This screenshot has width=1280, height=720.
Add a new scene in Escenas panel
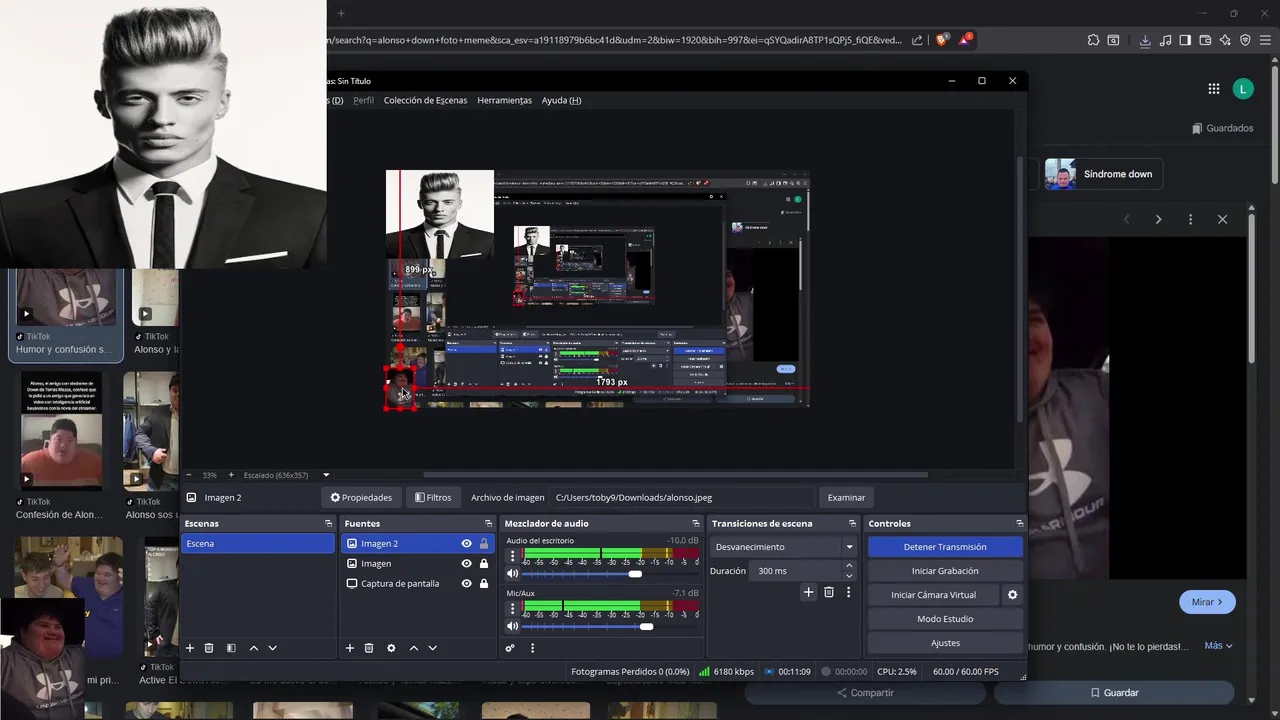coord(190,648)
